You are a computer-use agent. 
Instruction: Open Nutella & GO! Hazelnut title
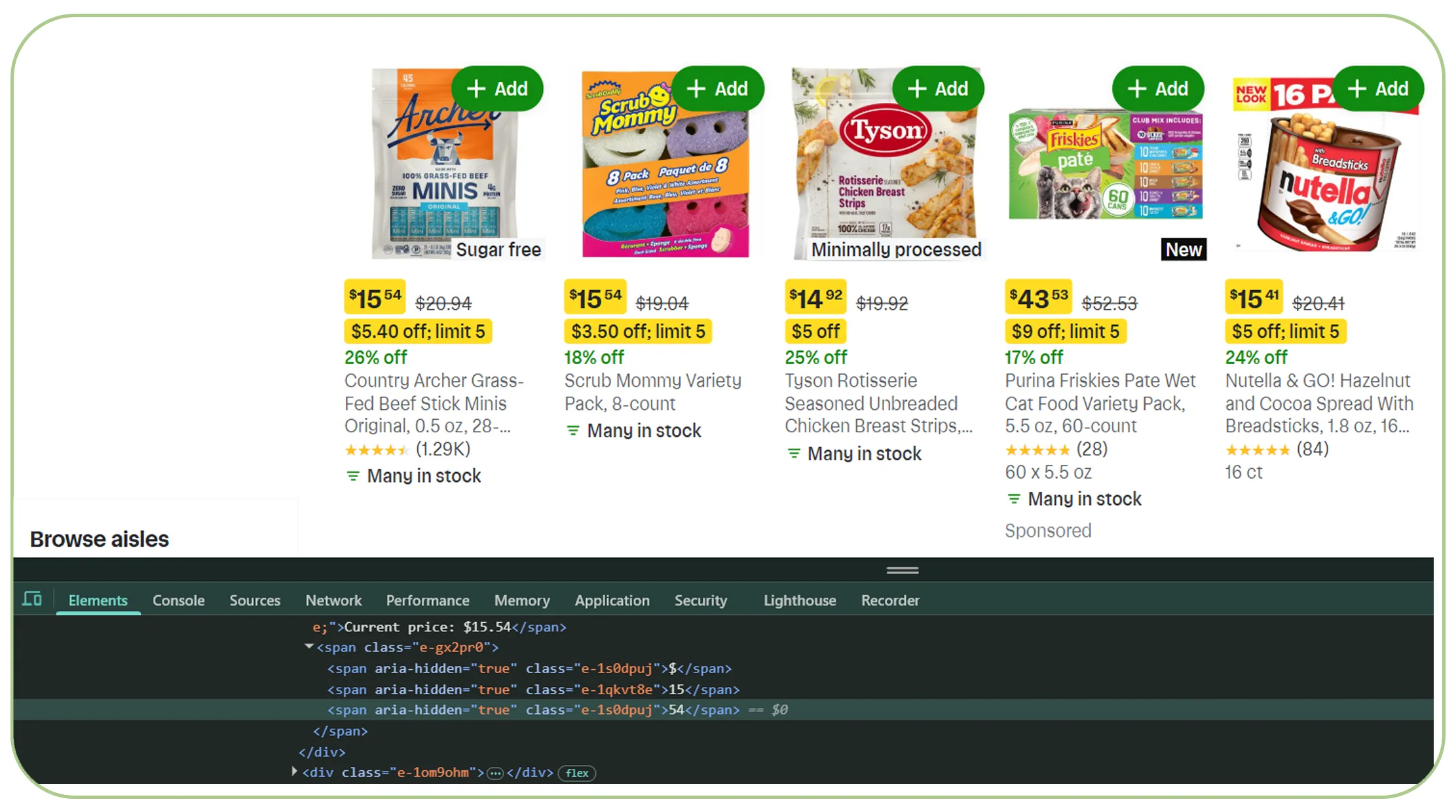(x=1319, y=403)
